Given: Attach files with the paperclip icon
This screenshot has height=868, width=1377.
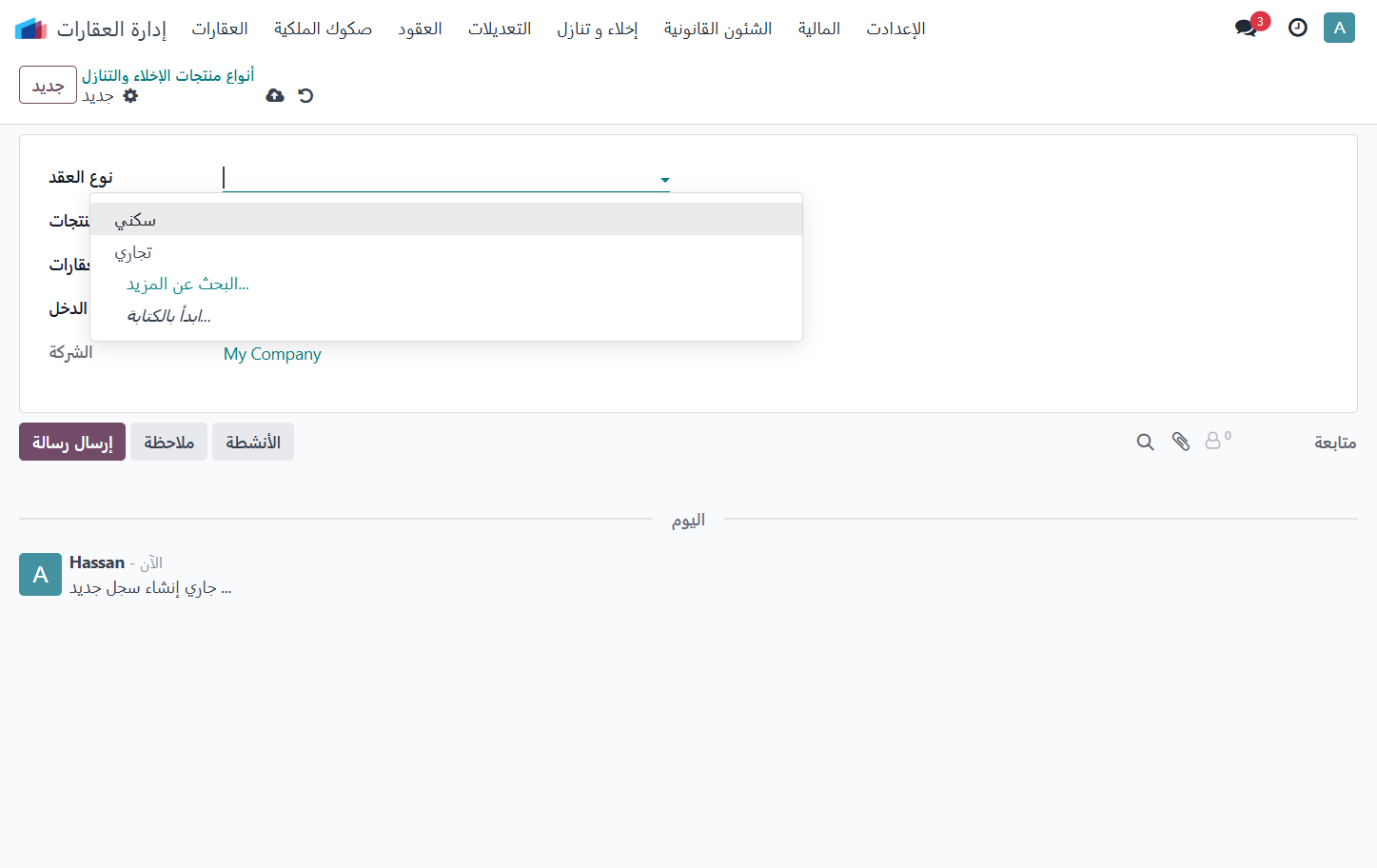Looking at the screenshot, I should coord(1180,442).
